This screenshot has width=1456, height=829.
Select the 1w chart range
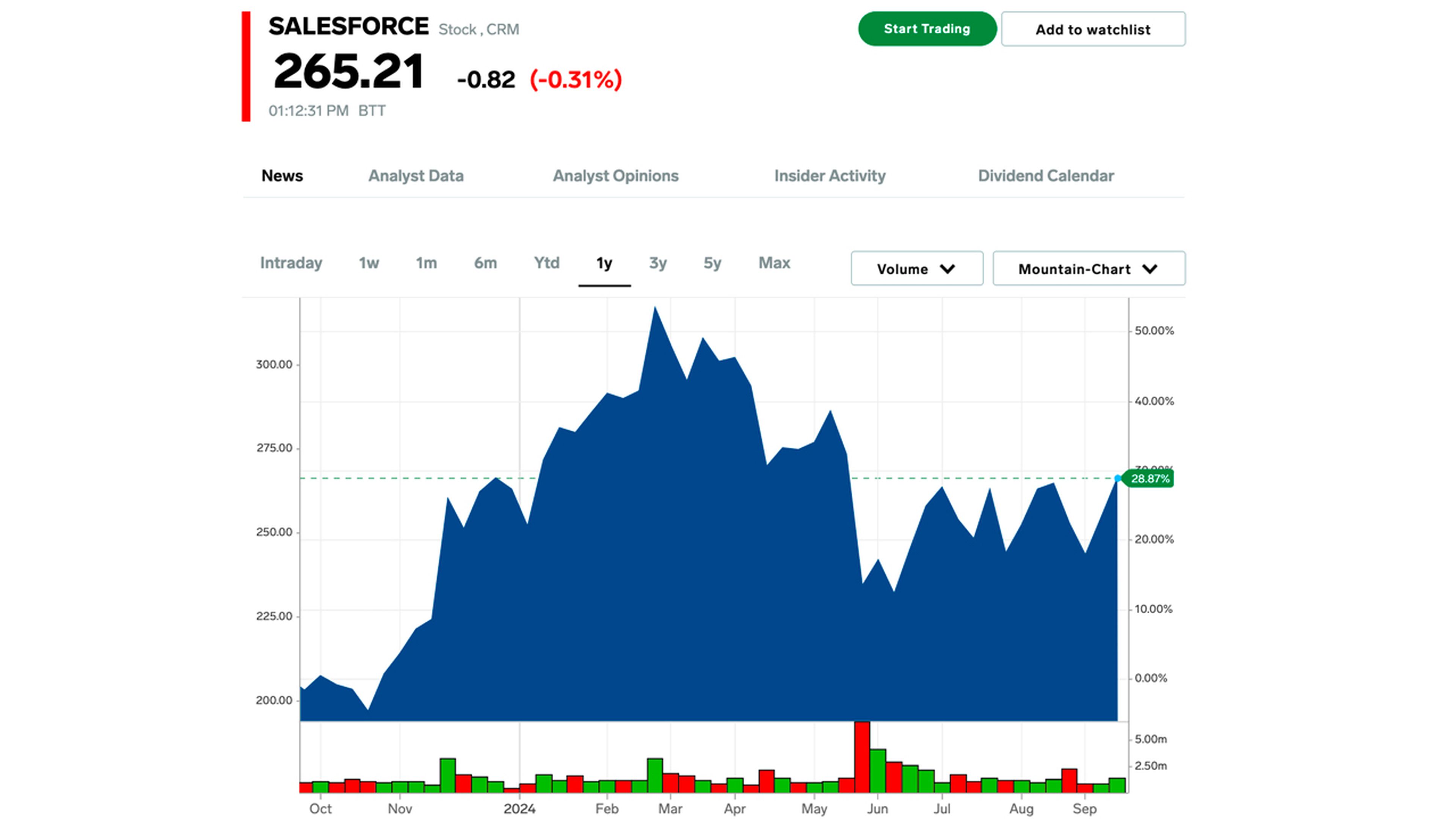tap(369, 263)
